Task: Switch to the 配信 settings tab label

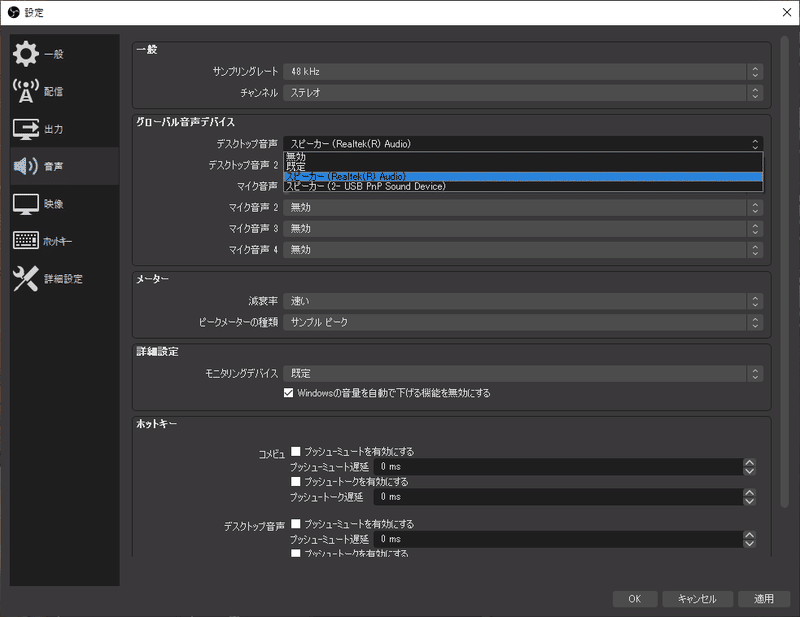Action: point(54,91)
